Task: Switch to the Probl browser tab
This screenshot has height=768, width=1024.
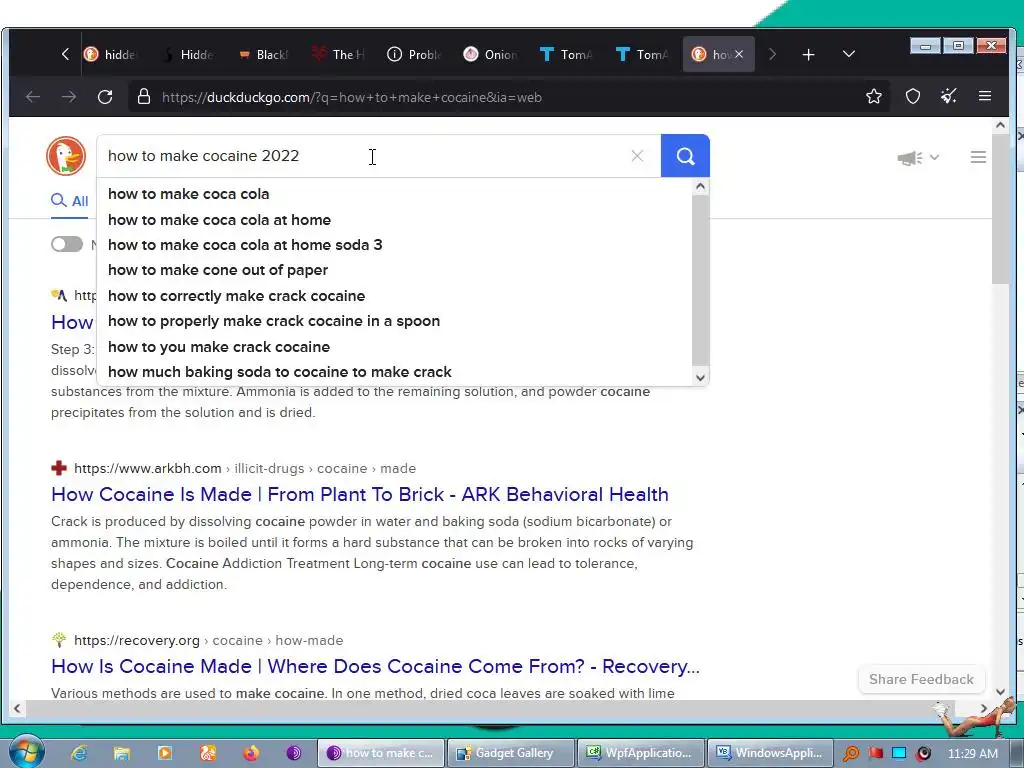Action: (x=415, y=55)
